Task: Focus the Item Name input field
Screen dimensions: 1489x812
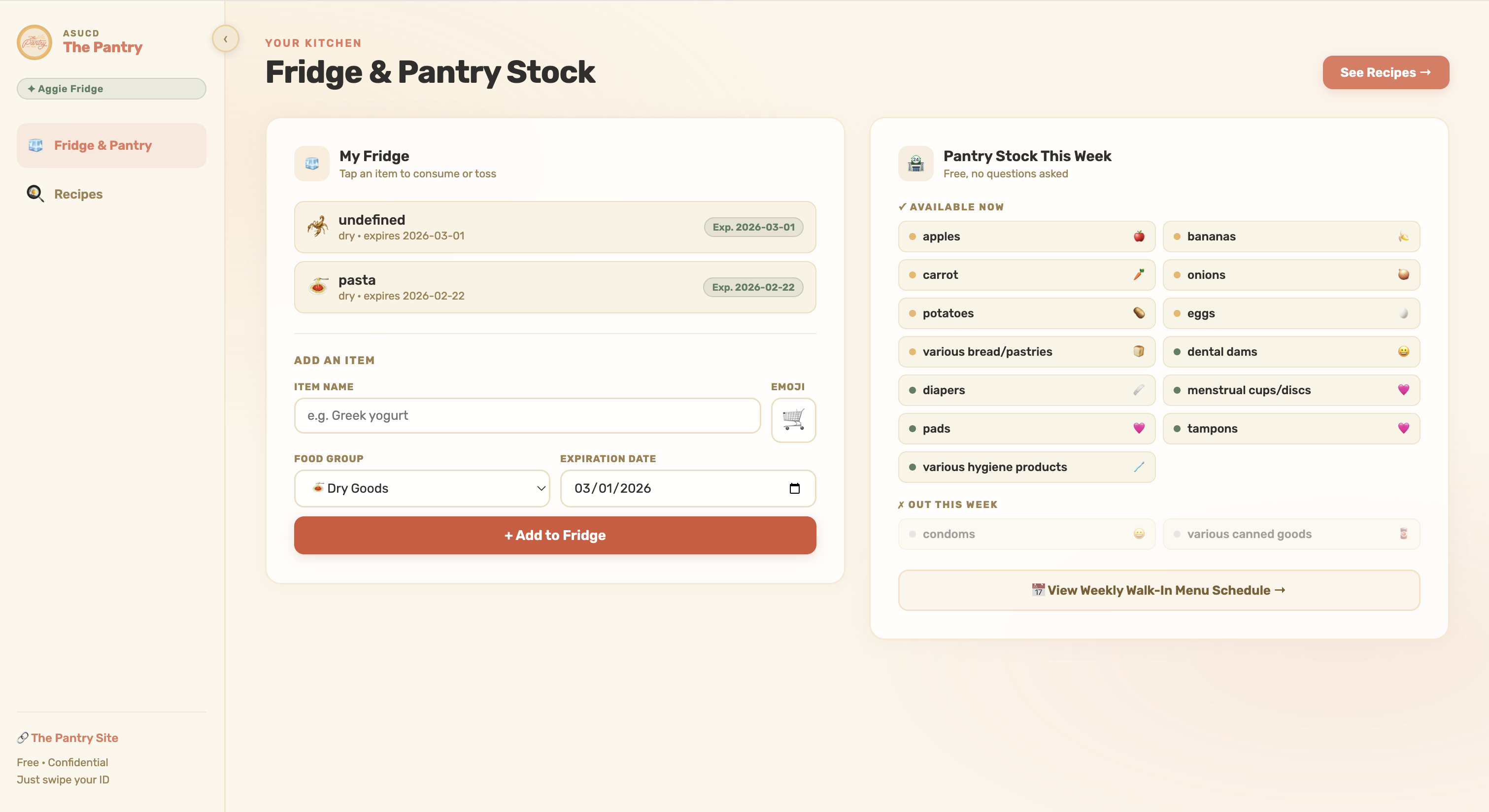Action: point(527,415)
